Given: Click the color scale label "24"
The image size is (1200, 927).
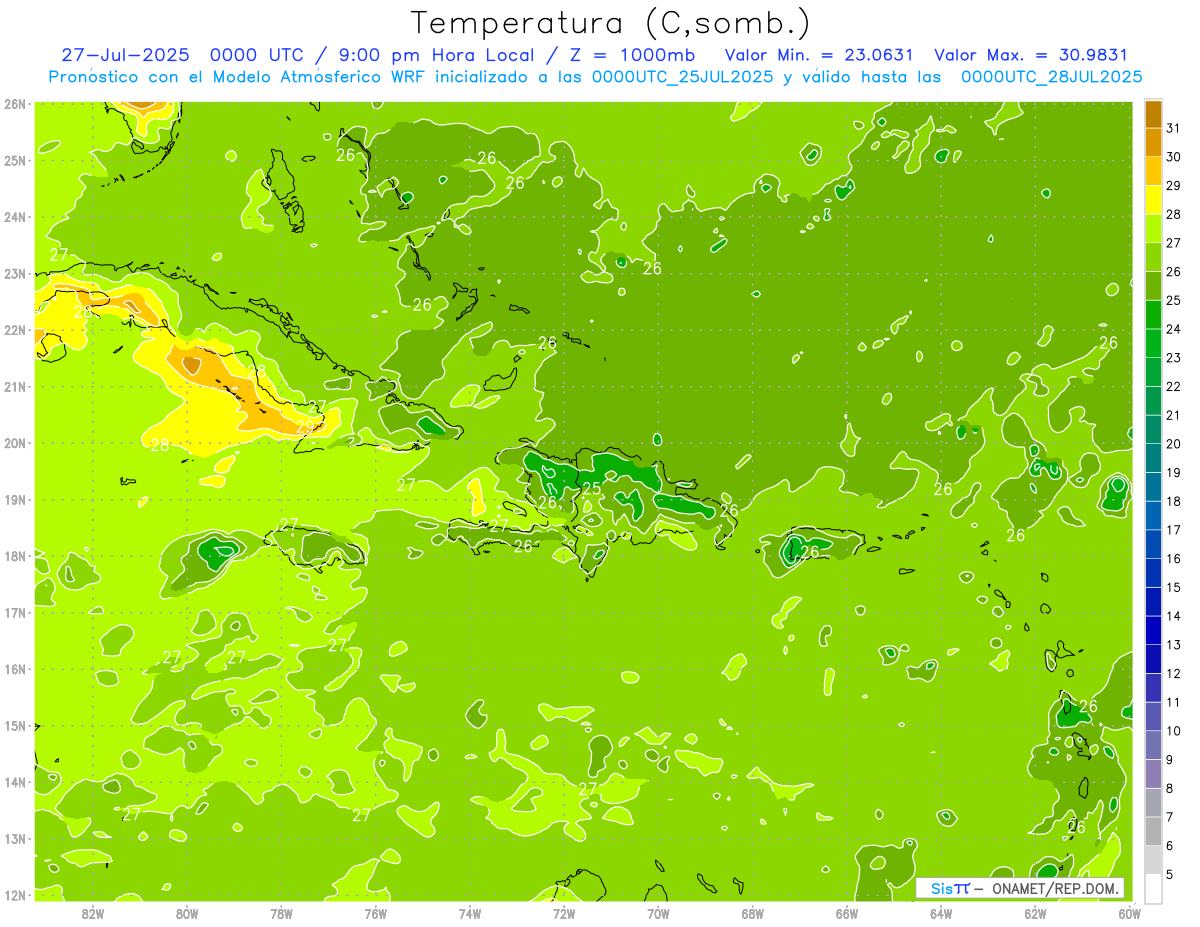Looking at the screenshot, I should 1173,329.
